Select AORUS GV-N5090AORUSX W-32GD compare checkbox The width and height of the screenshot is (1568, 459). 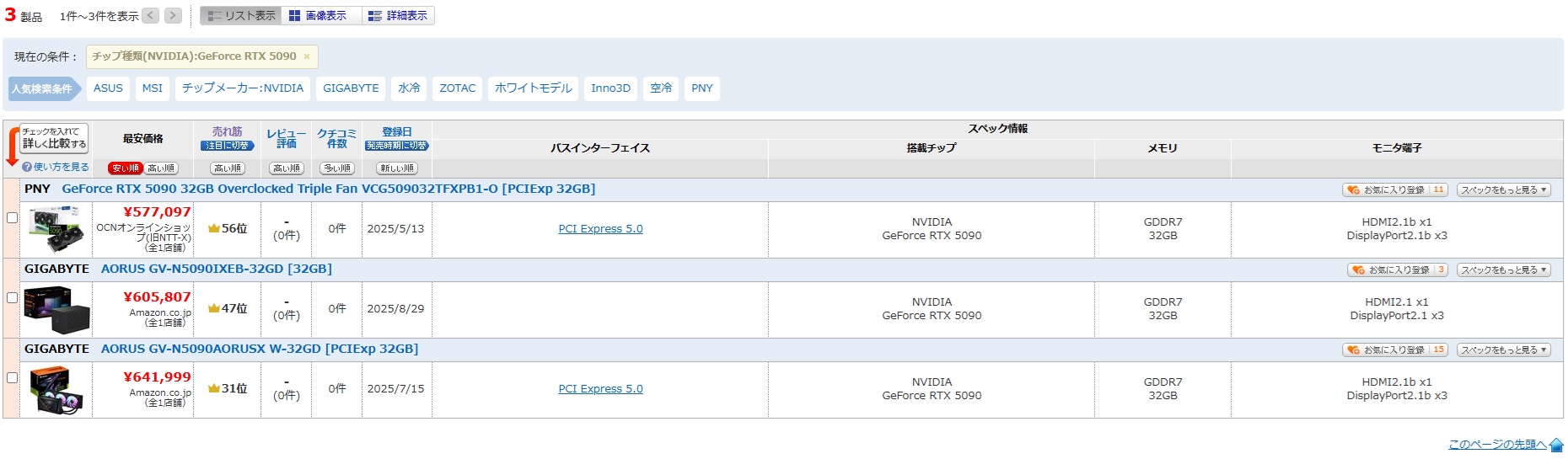(12, 377)
